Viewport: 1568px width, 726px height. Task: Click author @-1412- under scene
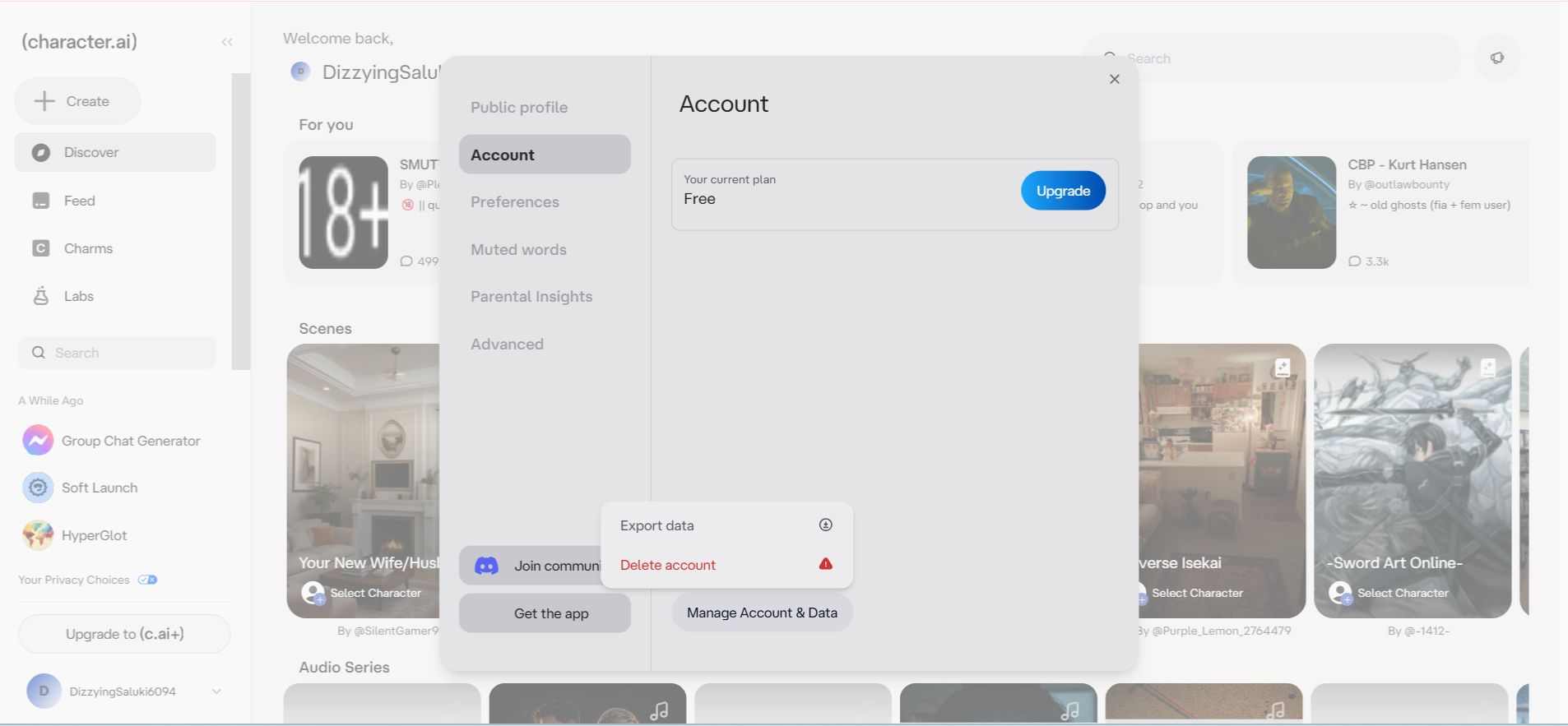[1427, 631]
